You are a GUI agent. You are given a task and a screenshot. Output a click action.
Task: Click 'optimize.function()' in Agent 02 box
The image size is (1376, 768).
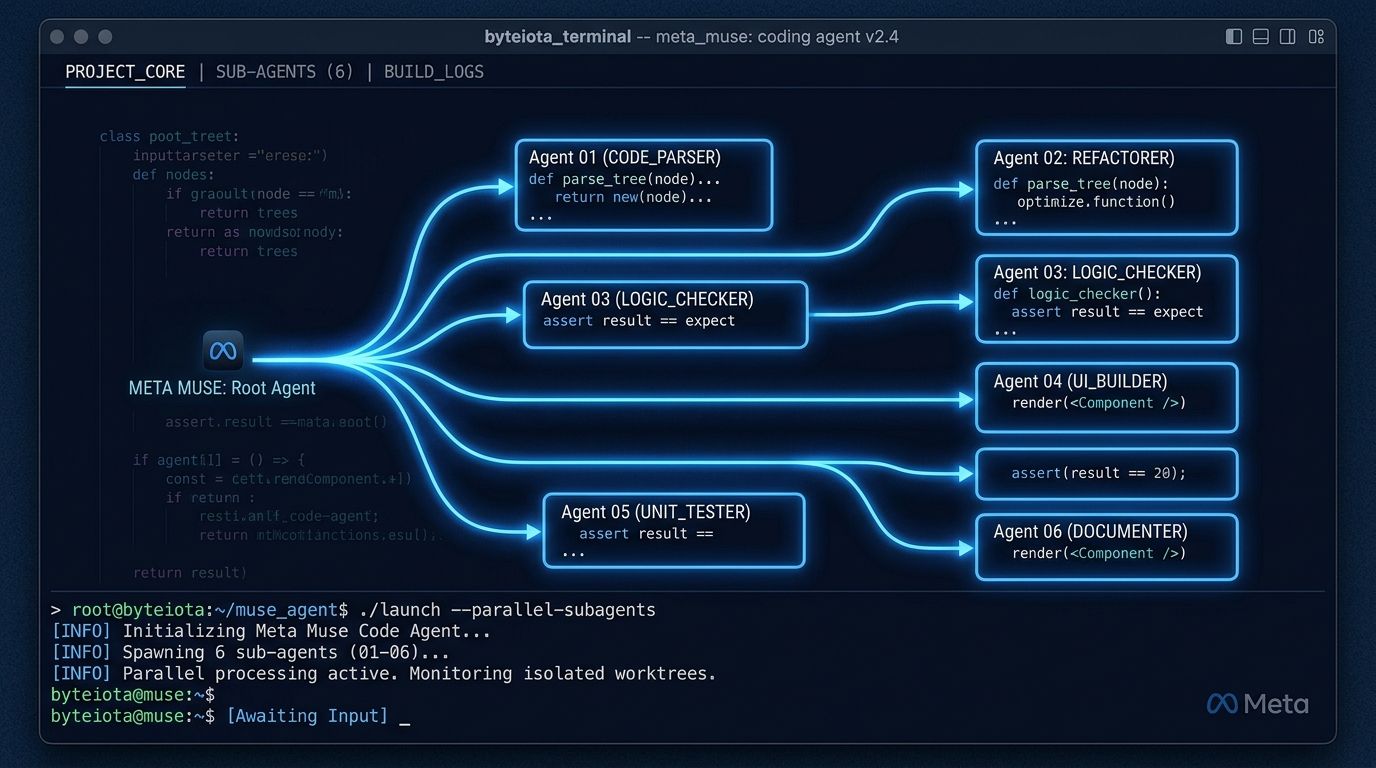click(1096, 202)
